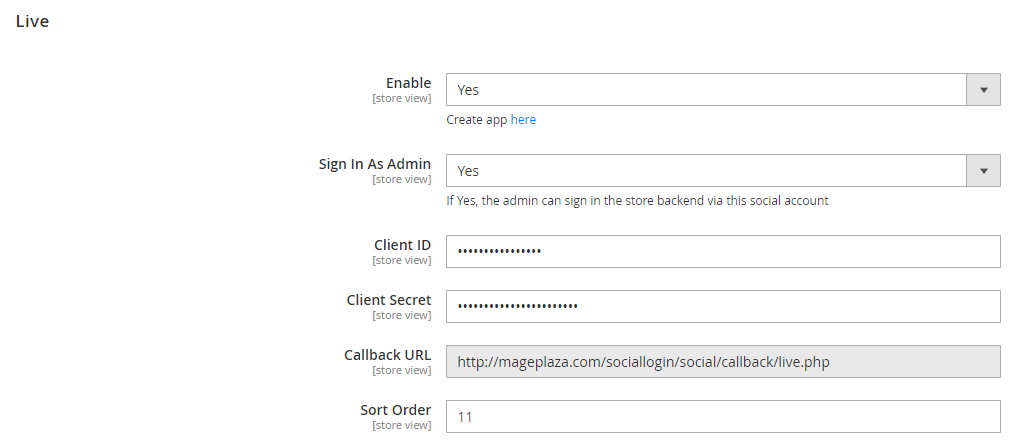Click the store view scope under Sort Order
Viewport: 1011px width, 446px height.
click(x=401, y=426)
